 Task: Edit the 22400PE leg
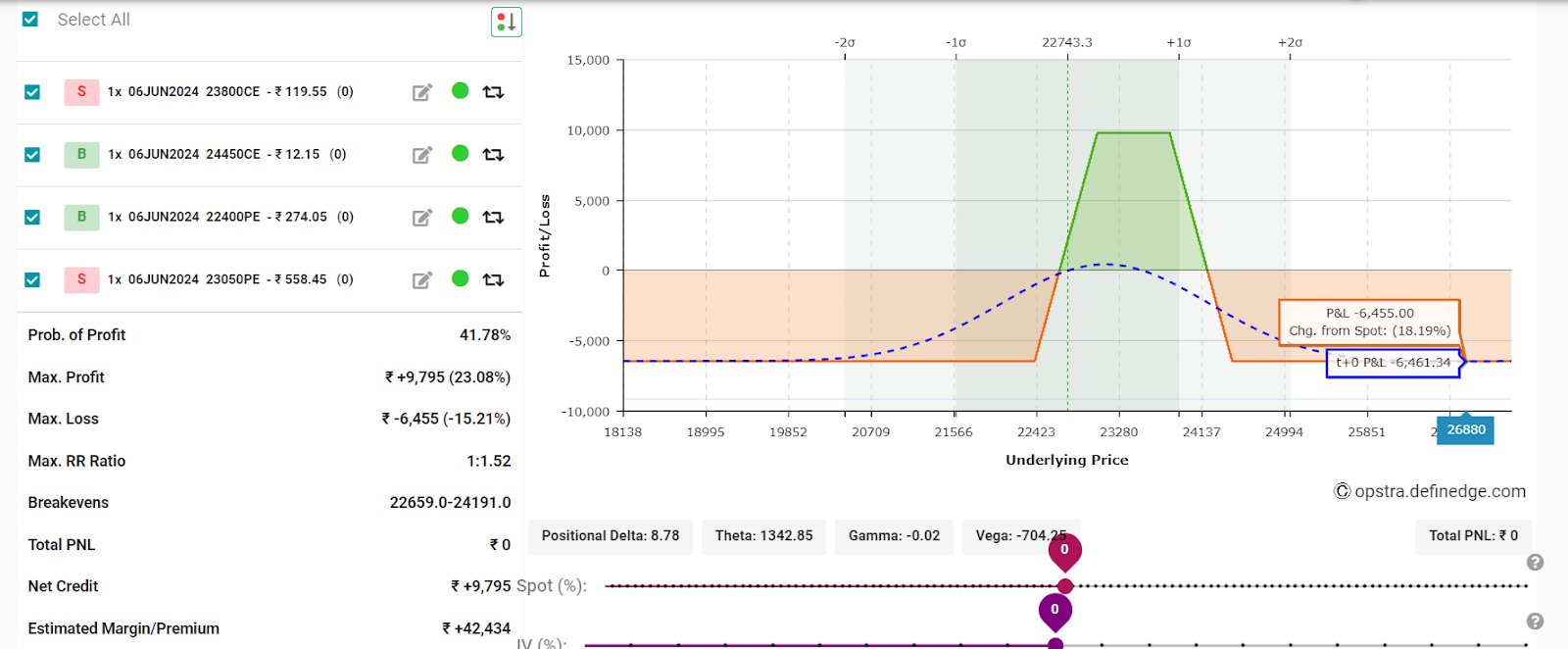422,218
